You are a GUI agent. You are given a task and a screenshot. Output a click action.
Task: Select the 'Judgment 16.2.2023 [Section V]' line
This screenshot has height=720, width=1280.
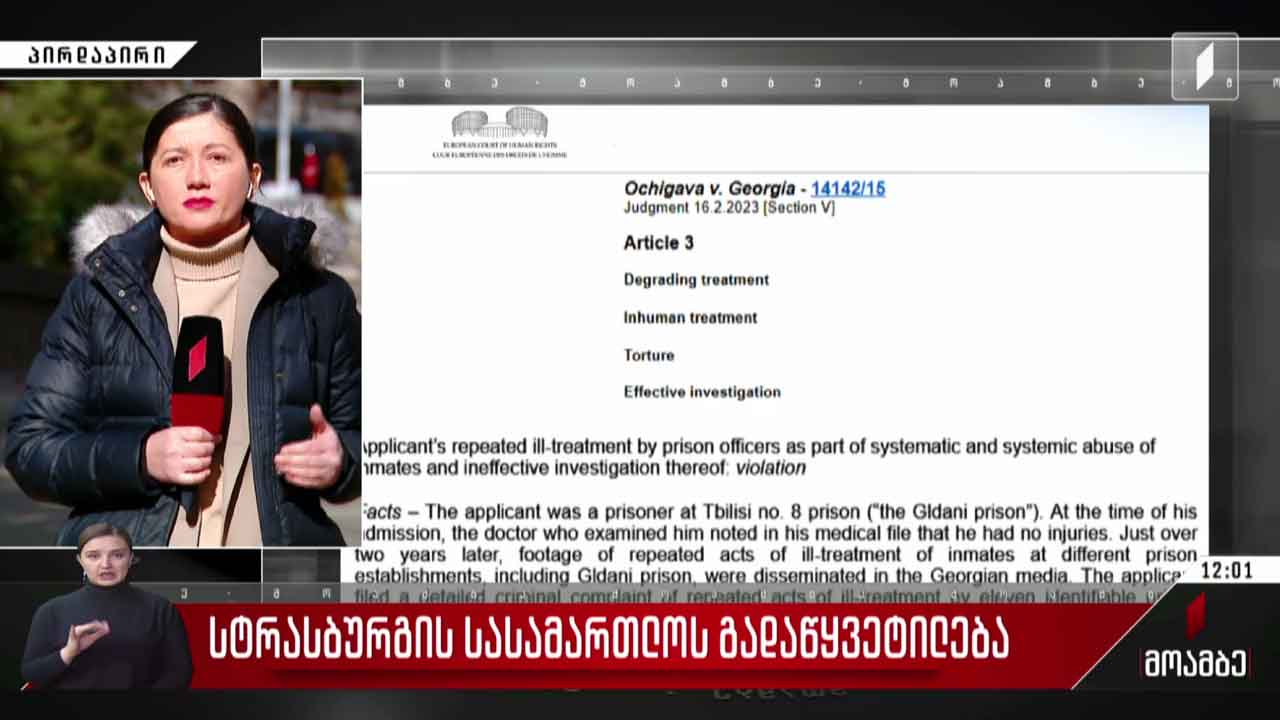pyautogui.click(x=729, y=208)
